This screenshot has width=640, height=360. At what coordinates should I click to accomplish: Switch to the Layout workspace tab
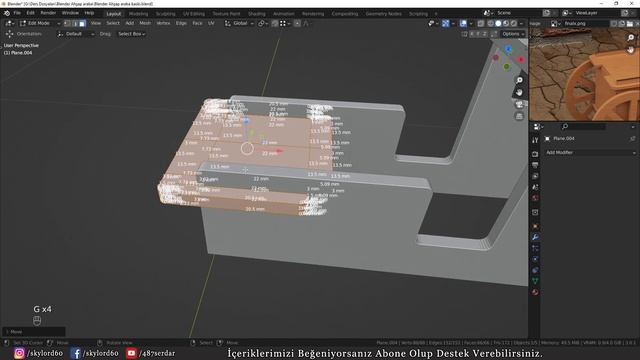click(113, 13)
